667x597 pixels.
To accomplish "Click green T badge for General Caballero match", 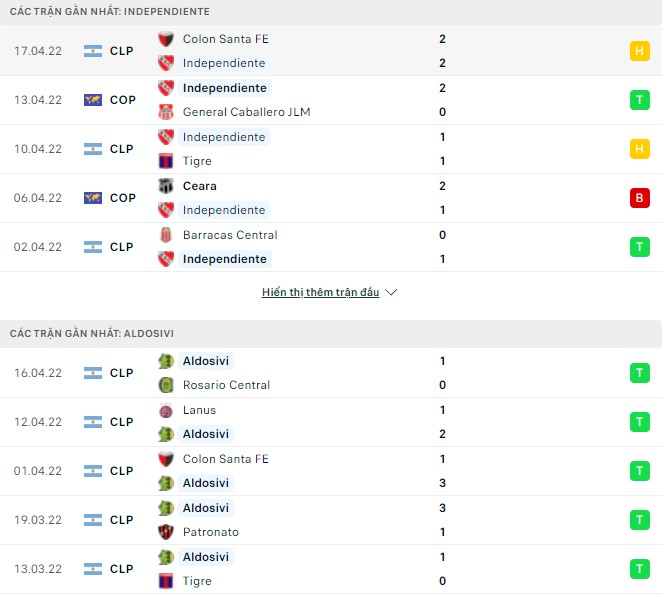I will 639,100.
